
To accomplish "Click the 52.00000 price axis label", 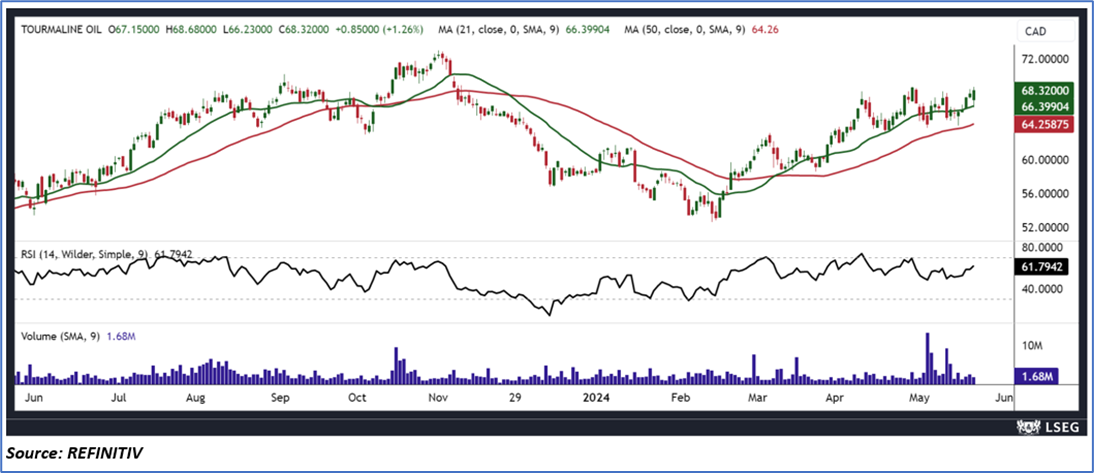I will (1046, 227).
